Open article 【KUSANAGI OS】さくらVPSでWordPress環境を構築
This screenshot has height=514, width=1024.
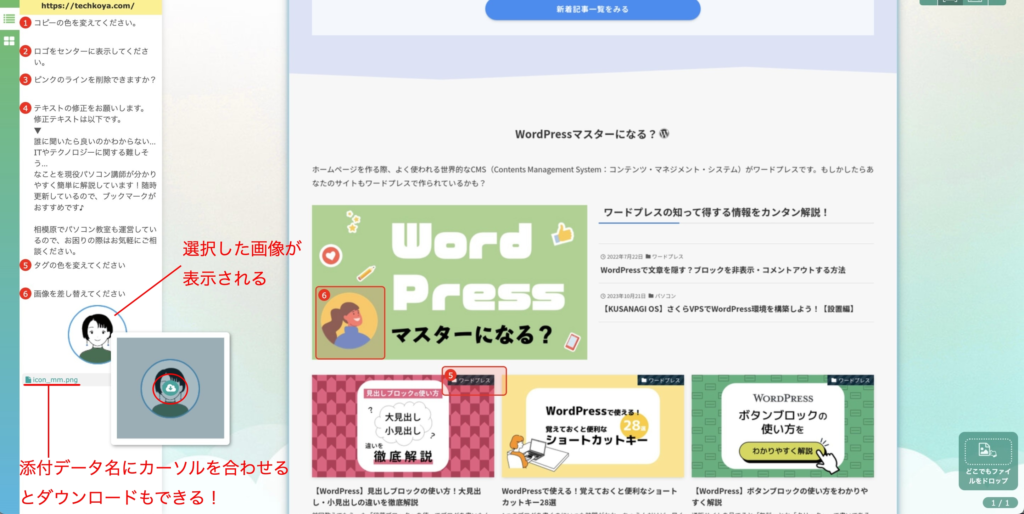click(x=728, y=309)
